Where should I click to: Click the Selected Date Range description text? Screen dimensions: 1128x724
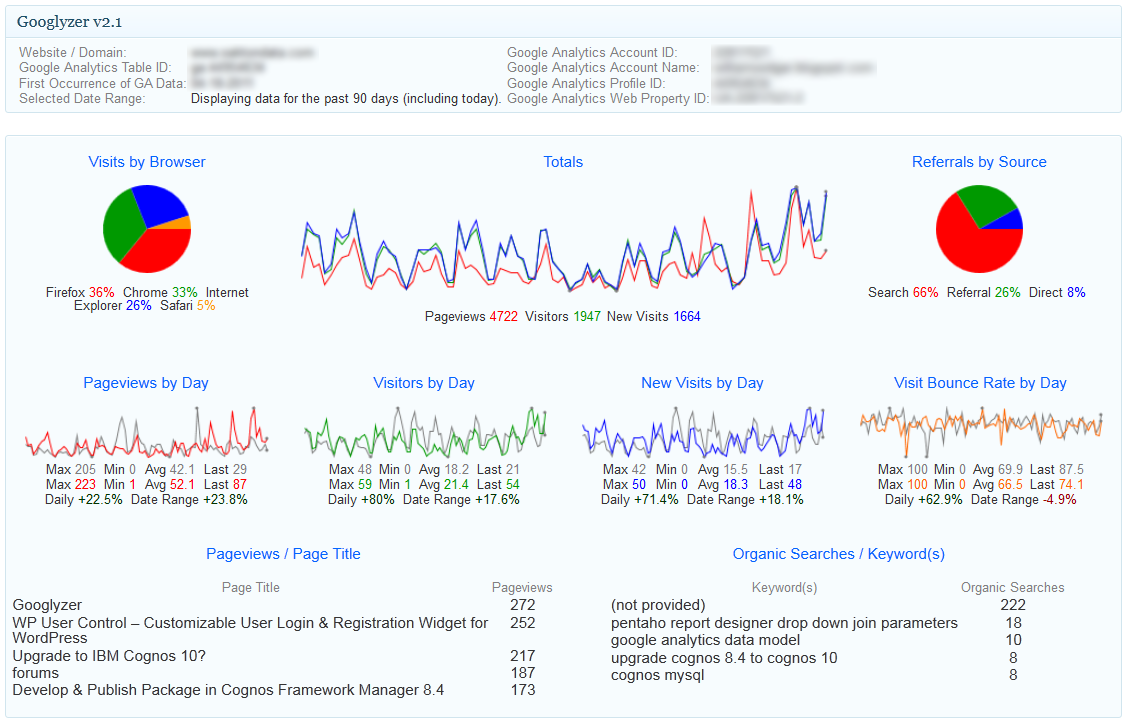pyautogui.click(x=345, y=99)
